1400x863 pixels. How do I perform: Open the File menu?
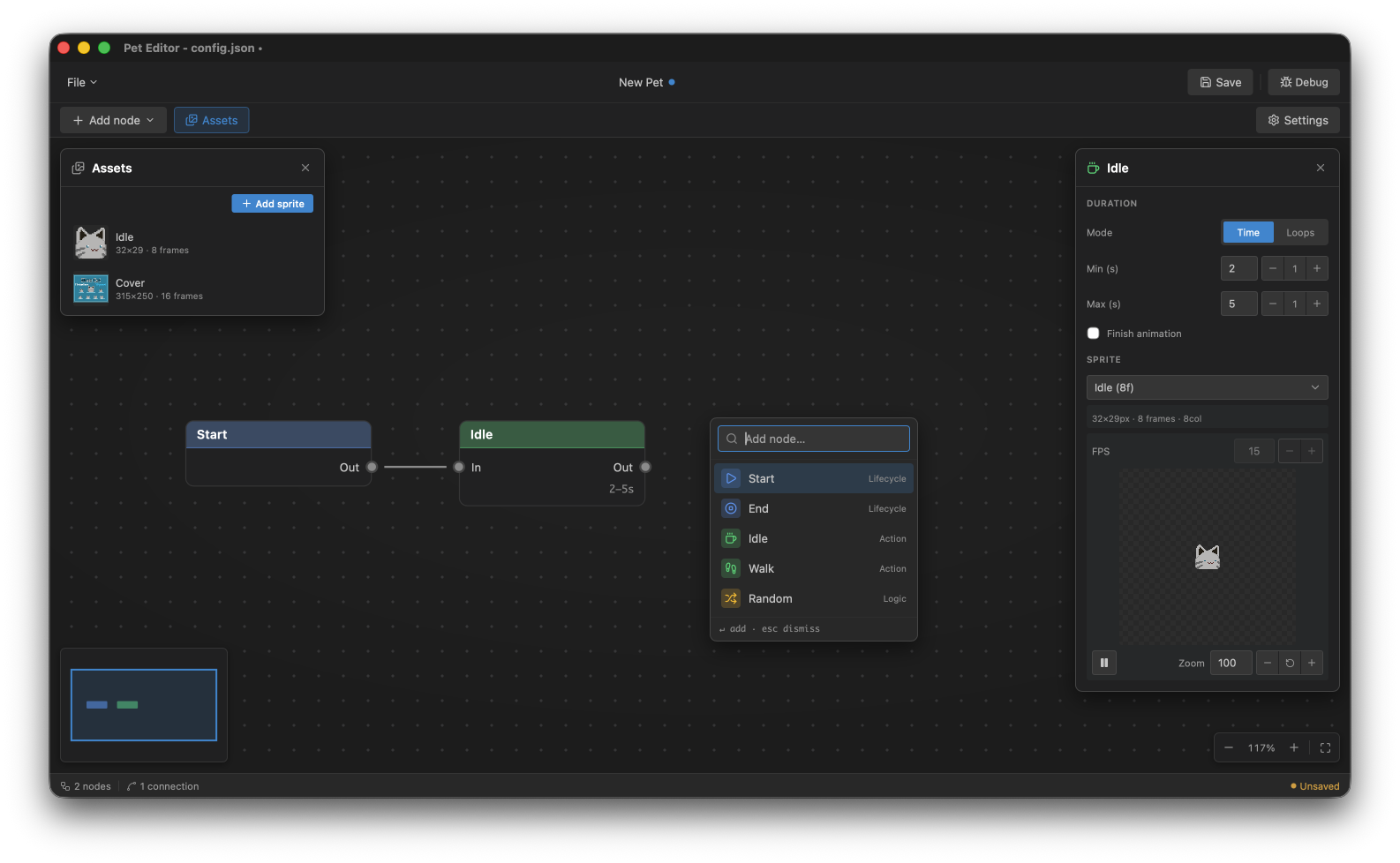[x=82, y=82]
